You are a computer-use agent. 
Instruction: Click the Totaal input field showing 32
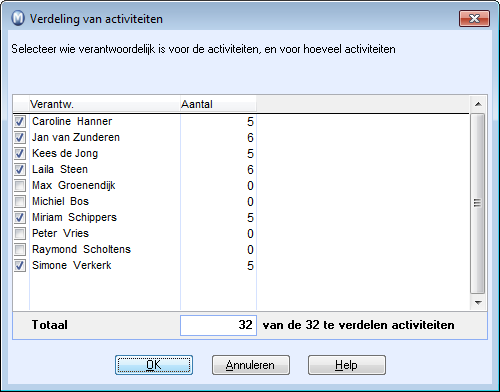pyautogui.click(x=218, y=325)
